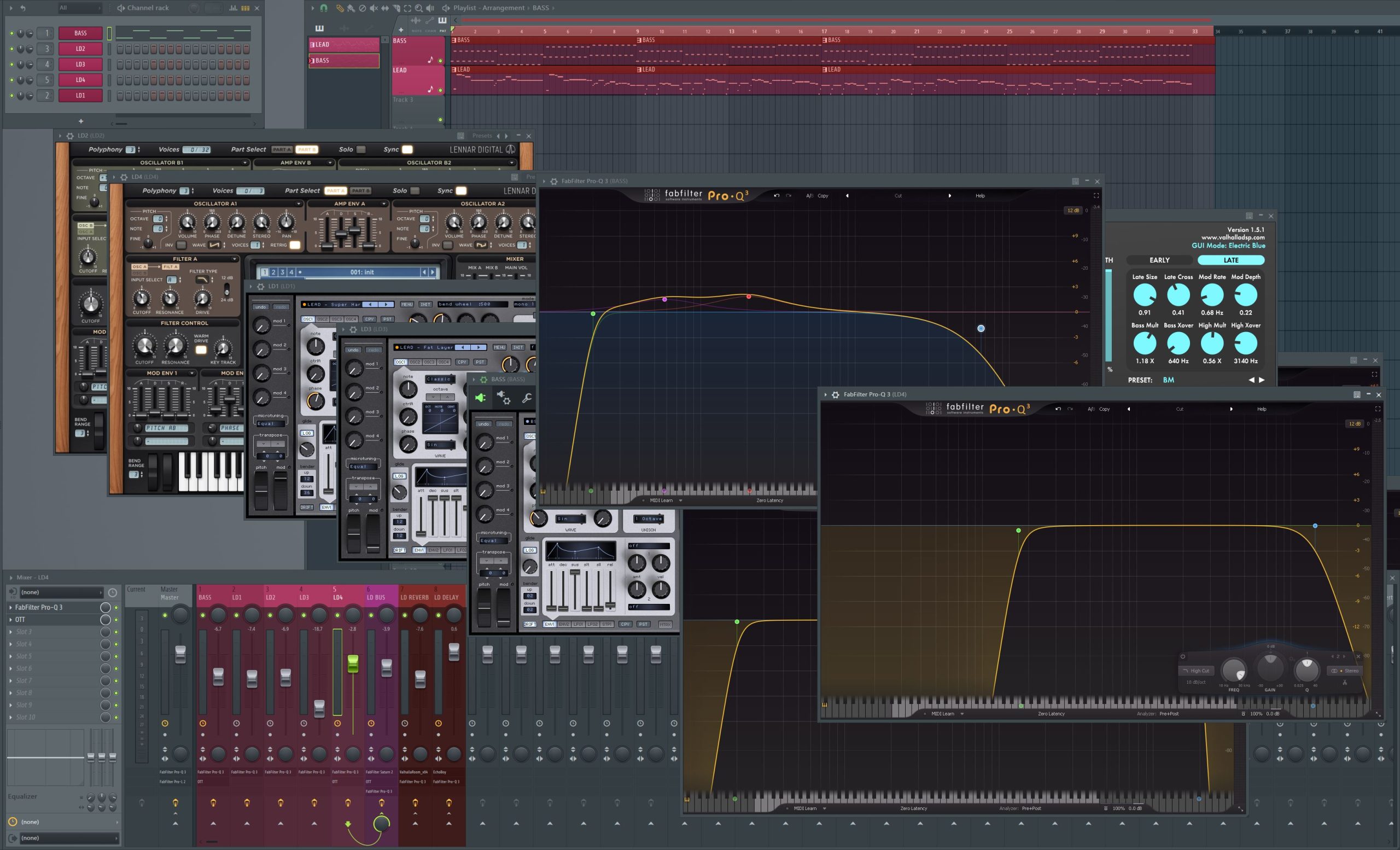Viewport: 1400px width, 850px height.
Task: Select the LEAD pattern in playlist picker
Action: coord(344,44)
